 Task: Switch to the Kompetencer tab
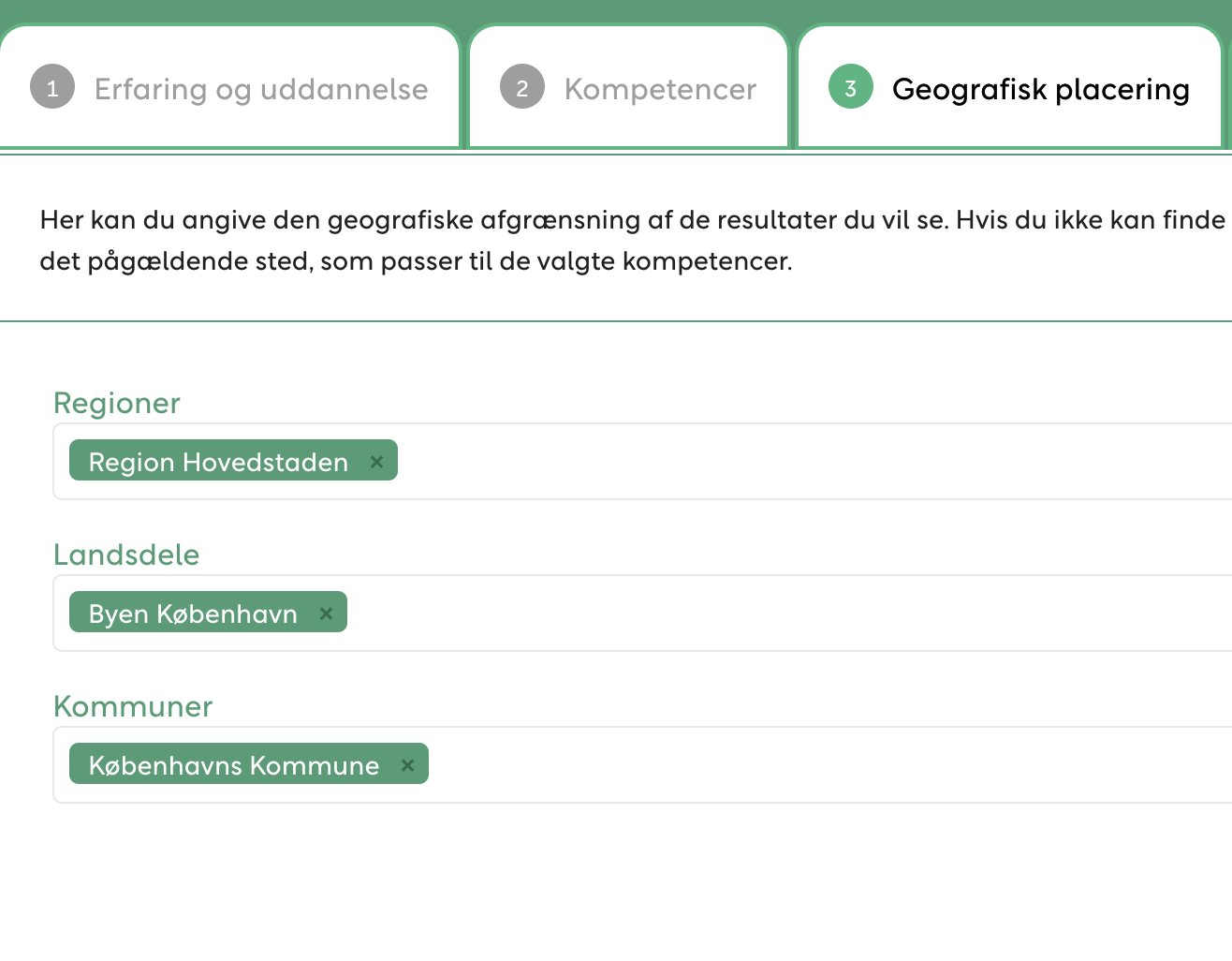pos(660,89)
